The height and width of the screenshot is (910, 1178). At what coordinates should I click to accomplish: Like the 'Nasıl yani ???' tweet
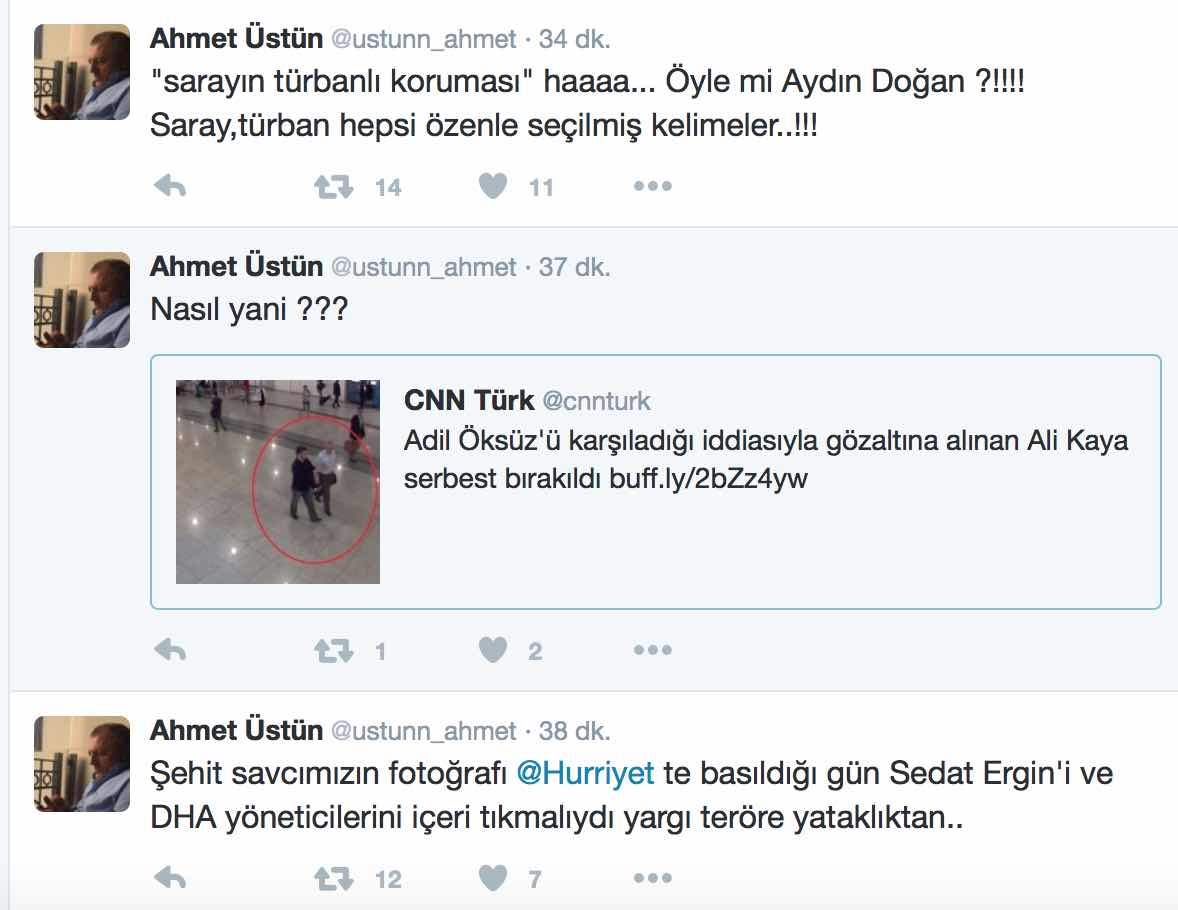click(x=493, y=651)
